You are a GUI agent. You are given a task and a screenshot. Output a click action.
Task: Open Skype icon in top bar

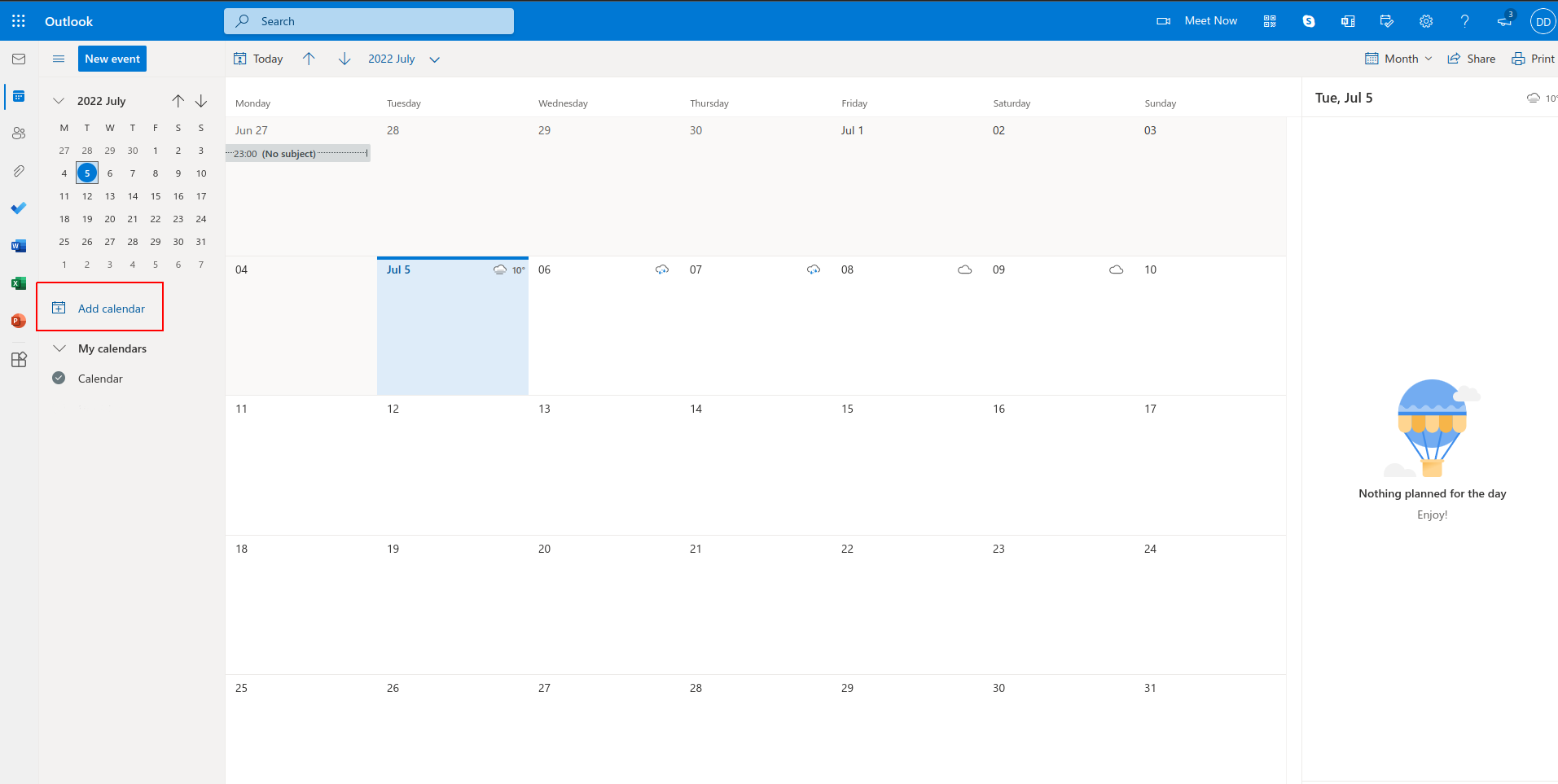[1309, 21]
